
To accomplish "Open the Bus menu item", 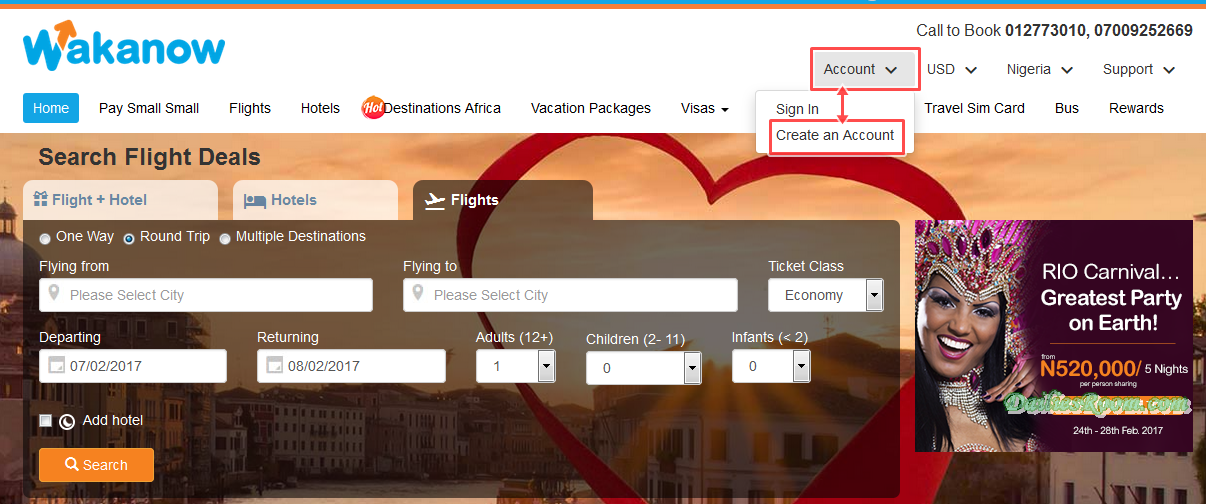I will coord(1067,108).
